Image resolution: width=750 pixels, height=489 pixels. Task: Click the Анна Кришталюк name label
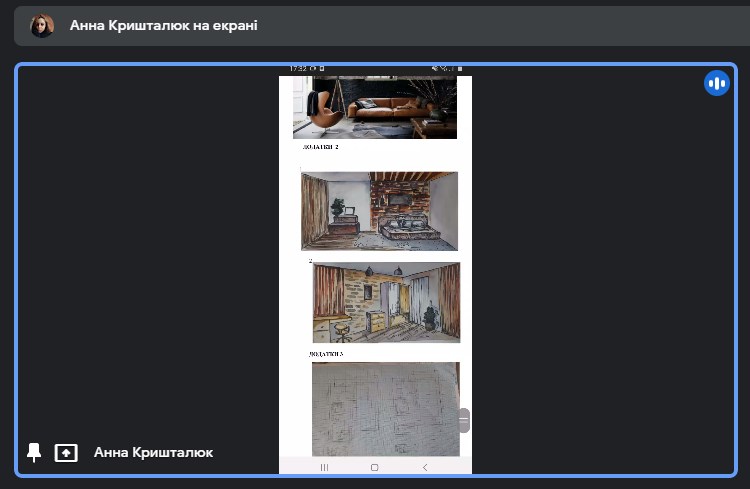pyautogui.click(x=154, y=453)
